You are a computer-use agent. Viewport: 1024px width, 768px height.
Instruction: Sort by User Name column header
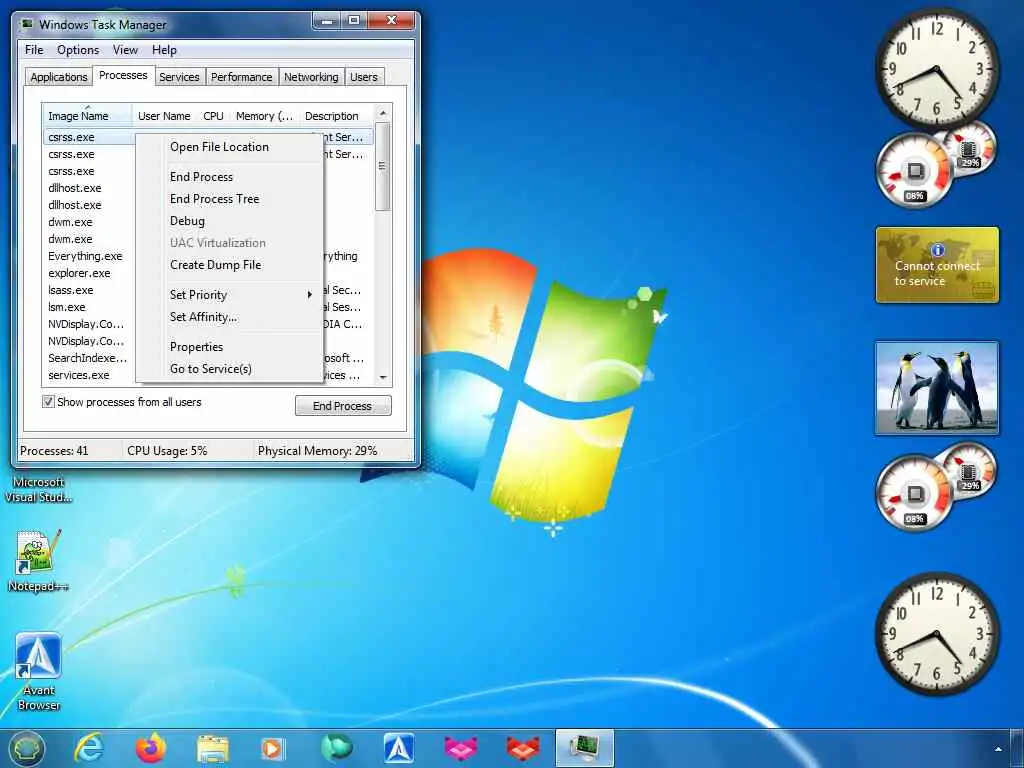coord(165,116)
